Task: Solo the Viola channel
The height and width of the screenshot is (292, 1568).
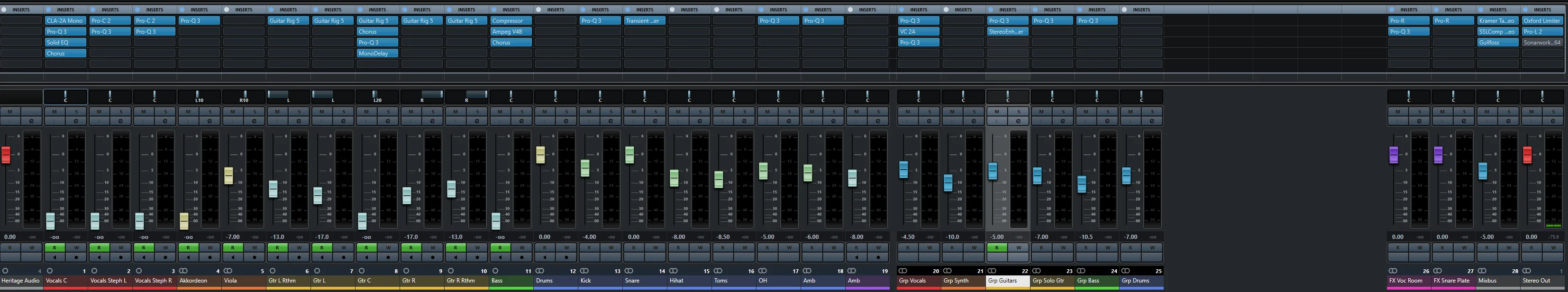Action: coord(255,111)
